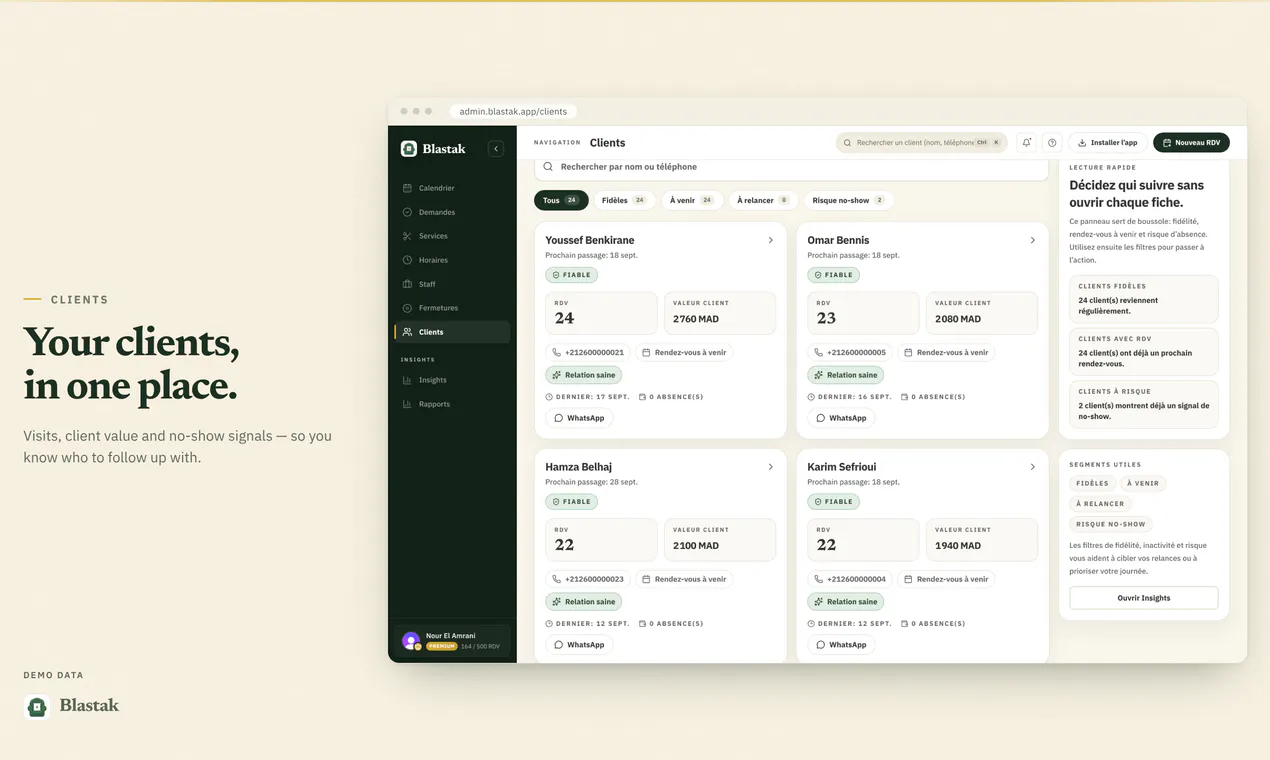The height and width of the screenshot is (760, 1270).
Task: Click the Ouvrir Insights button
Action: 1144,598
